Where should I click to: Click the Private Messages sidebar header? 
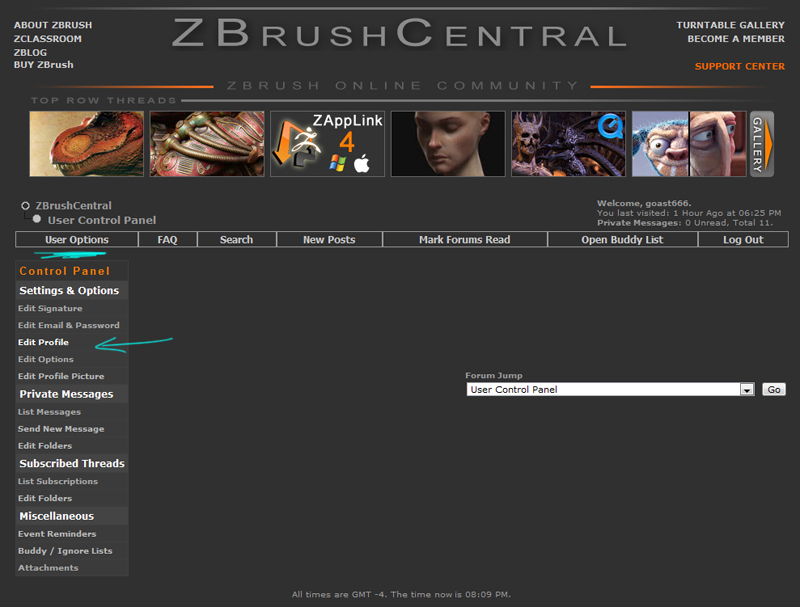pos(66,394)
